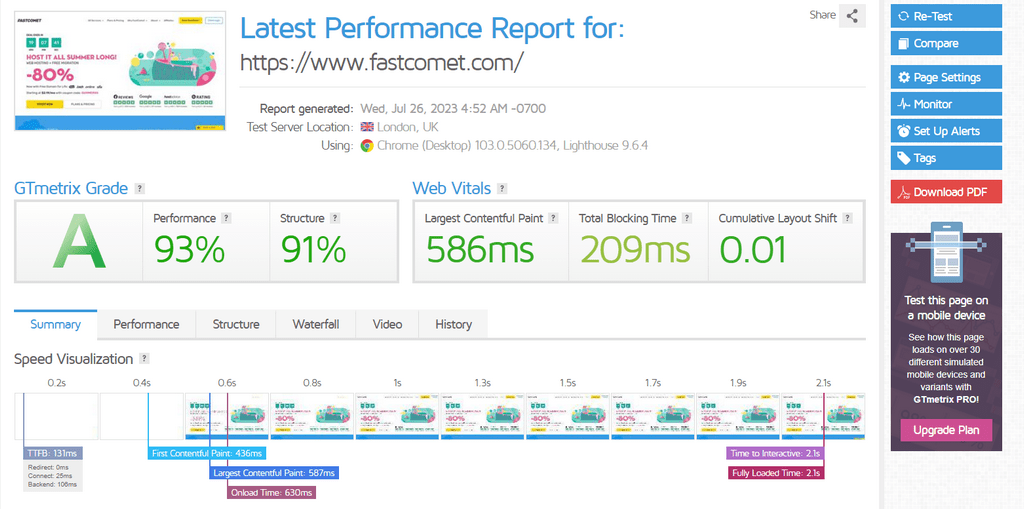
Task: Click Total Blocking Time help icon
Action: click(x=687, y=218)
